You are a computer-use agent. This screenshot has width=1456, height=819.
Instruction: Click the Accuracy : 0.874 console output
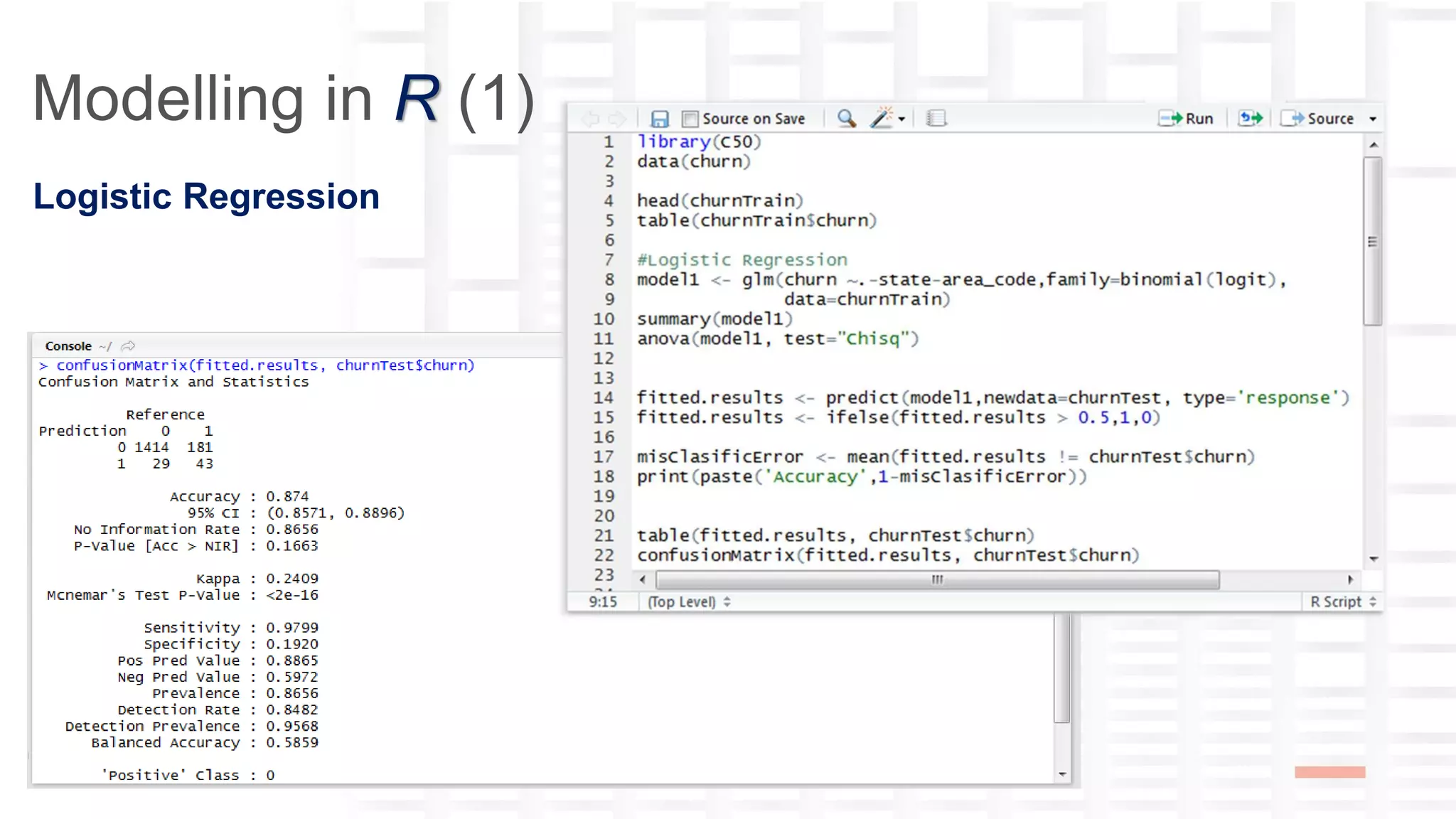click(x=240, y=496)
